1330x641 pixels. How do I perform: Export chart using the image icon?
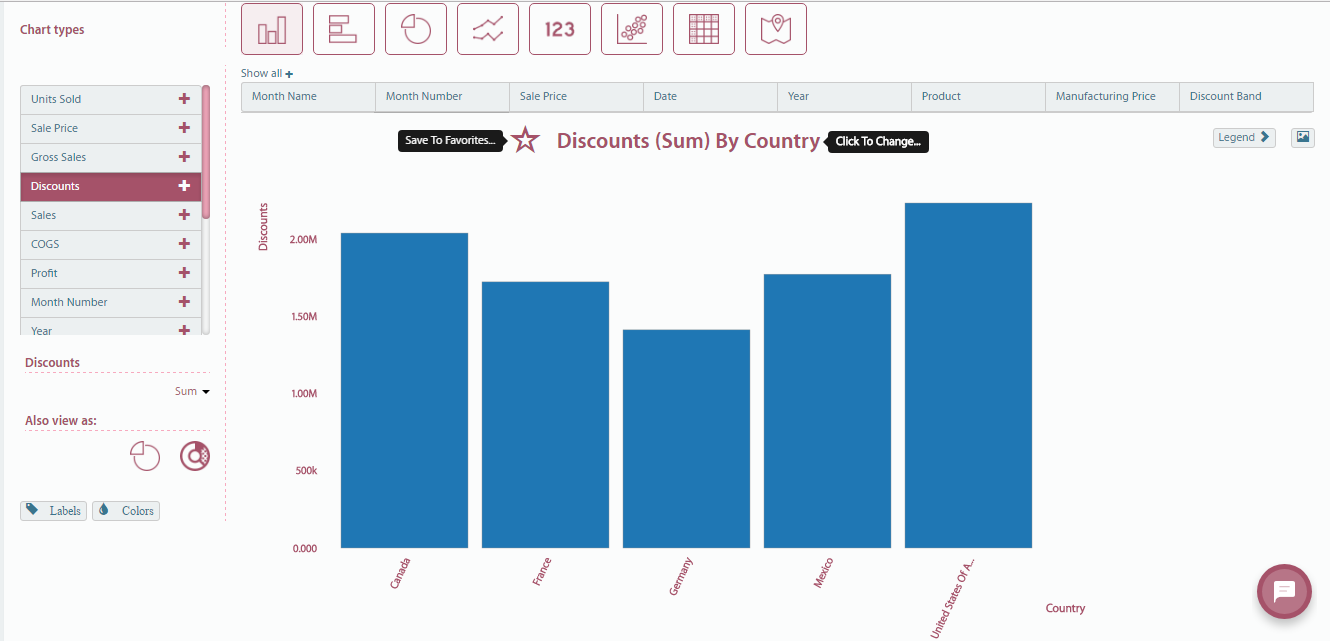tap(1302, 138)
